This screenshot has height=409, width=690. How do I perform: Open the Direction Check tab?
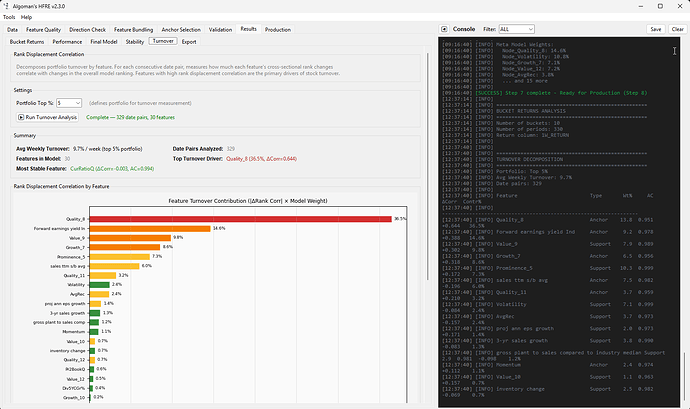87,29
